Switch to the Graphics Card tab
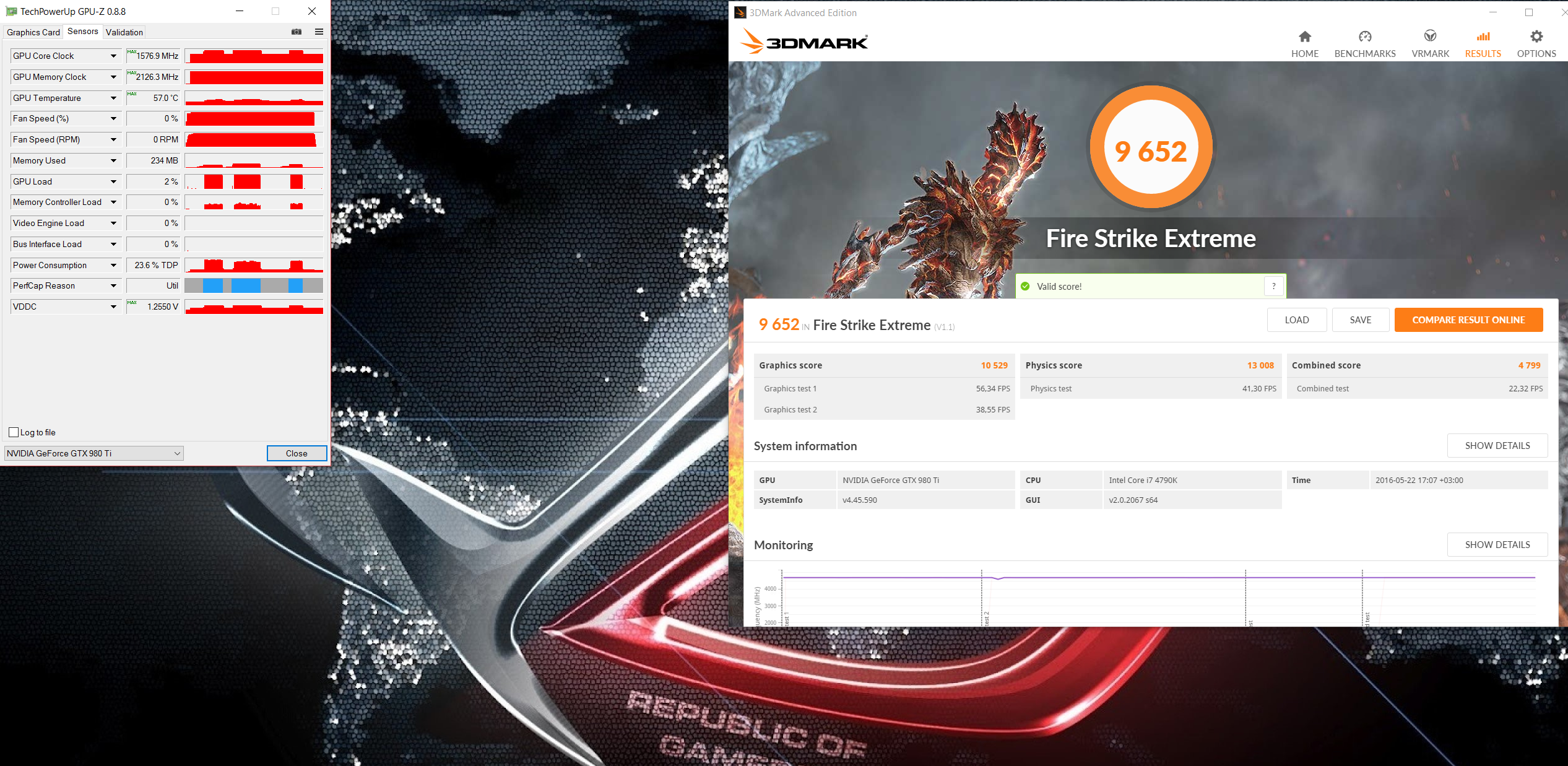This screenshot has height=766, width=1568. click(x=33, y=32)
